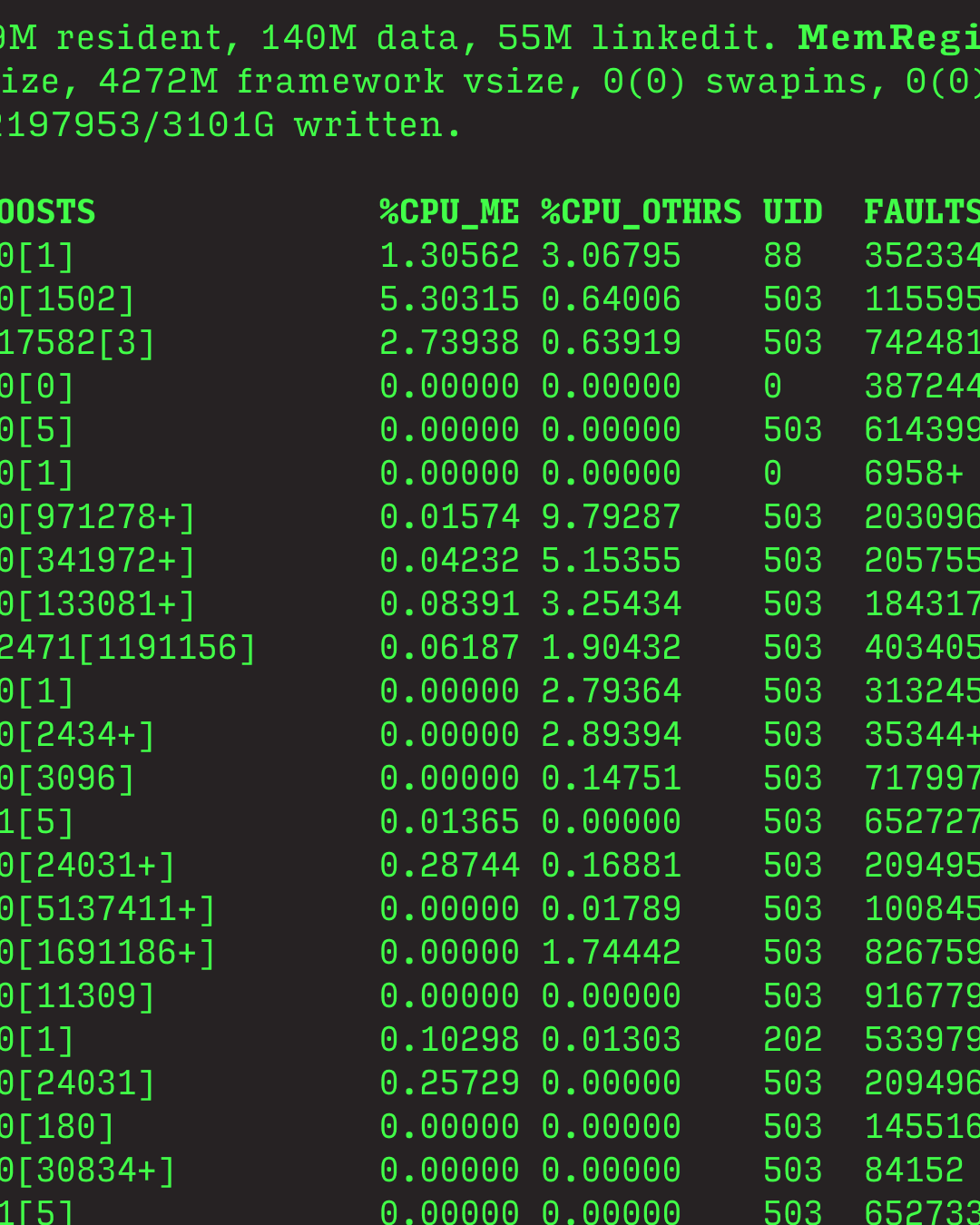Click the 1.74442 value under %CPU_OTHRS
The image size is (980, 1225).
click(611, 953)
